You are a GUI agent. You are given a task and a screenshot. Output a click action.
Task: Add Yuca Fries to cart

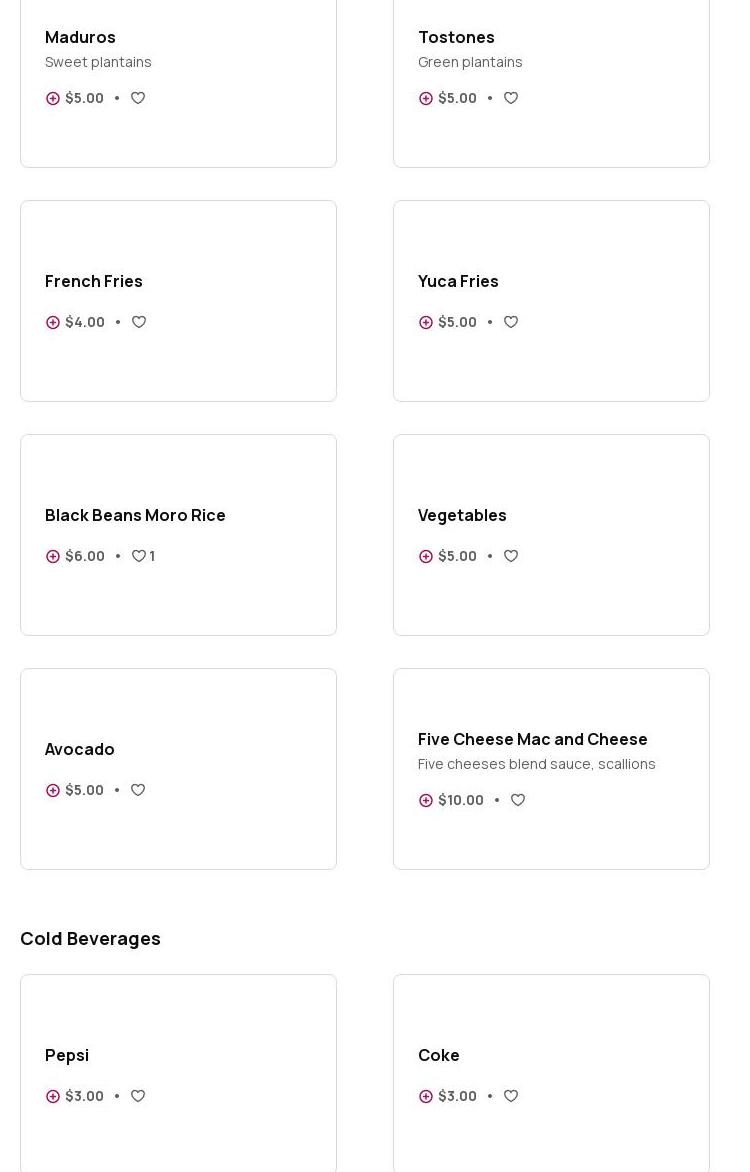tap(426, 322)
